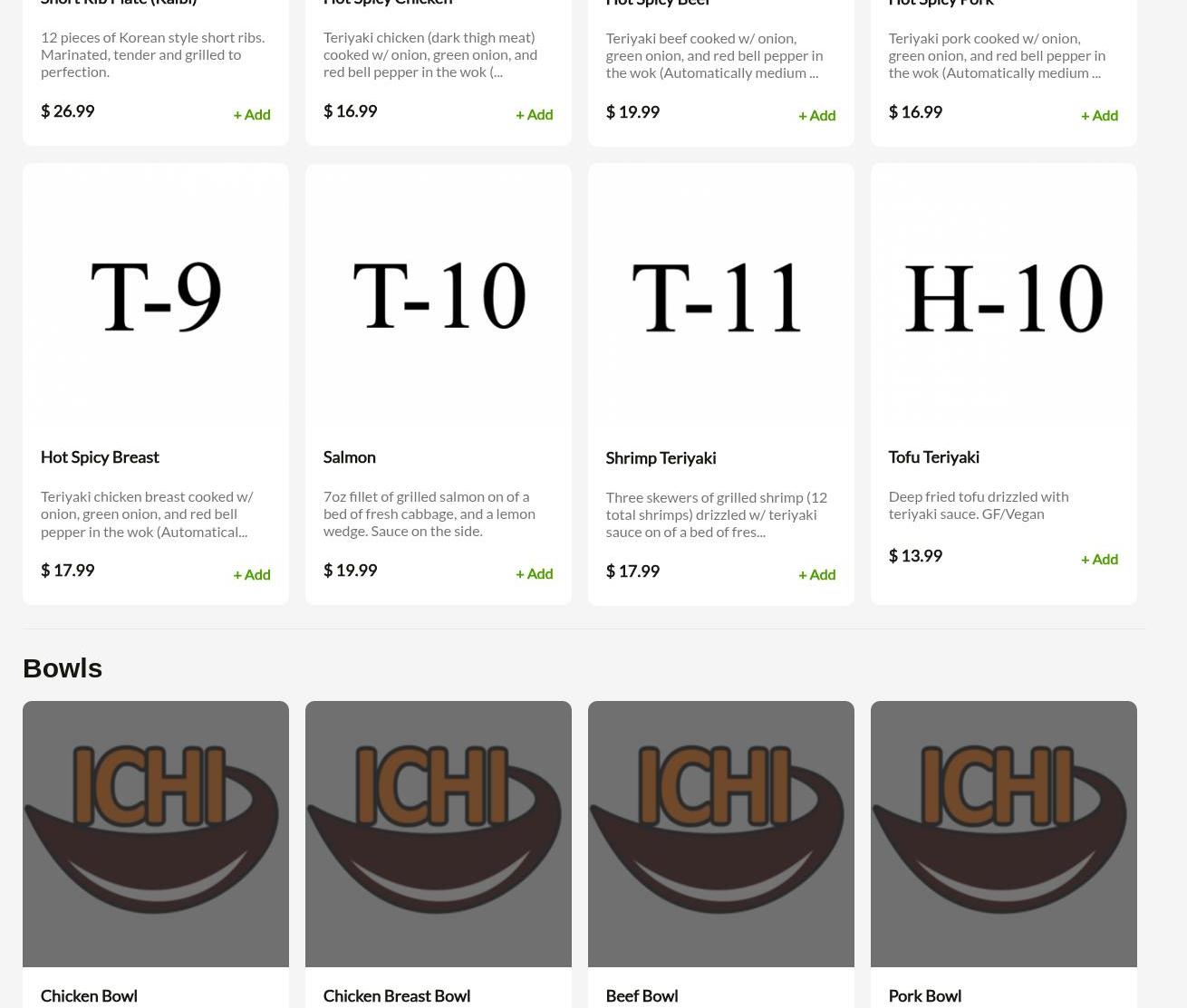Select the Chicken Breast Bowl logo image

pyautogui.click(x=439, y=834)
